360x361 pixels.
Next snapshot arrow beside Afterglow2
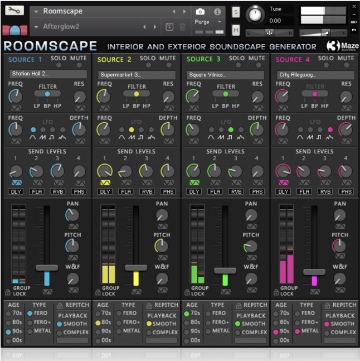(154, 27)
